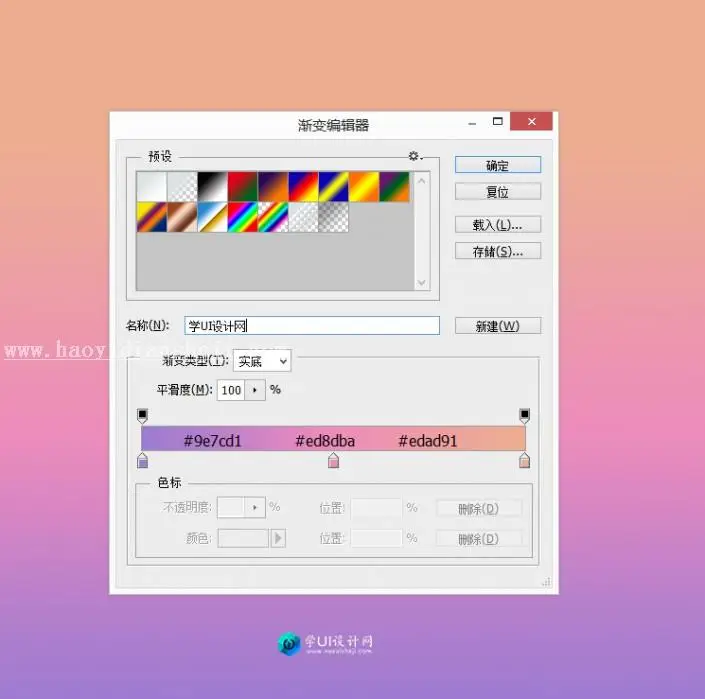
Task: Choose the full spectrum rainbow preset
Action: coord(243,217)
